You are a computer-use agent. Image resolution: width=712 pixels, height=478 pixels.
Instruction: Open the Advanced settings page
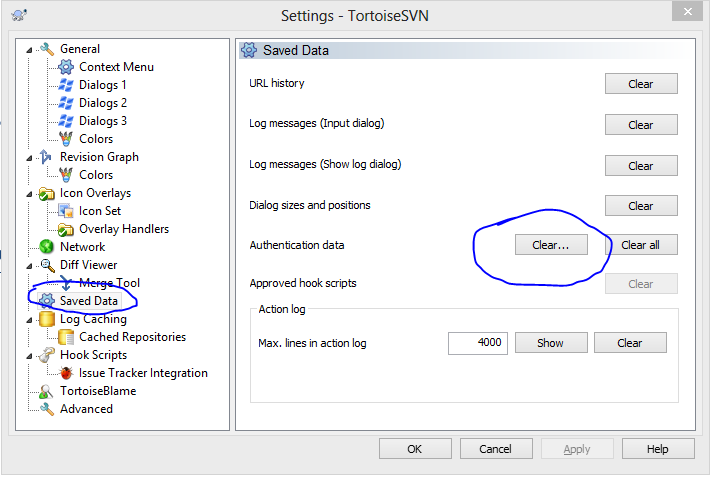(x=86, y=409)
